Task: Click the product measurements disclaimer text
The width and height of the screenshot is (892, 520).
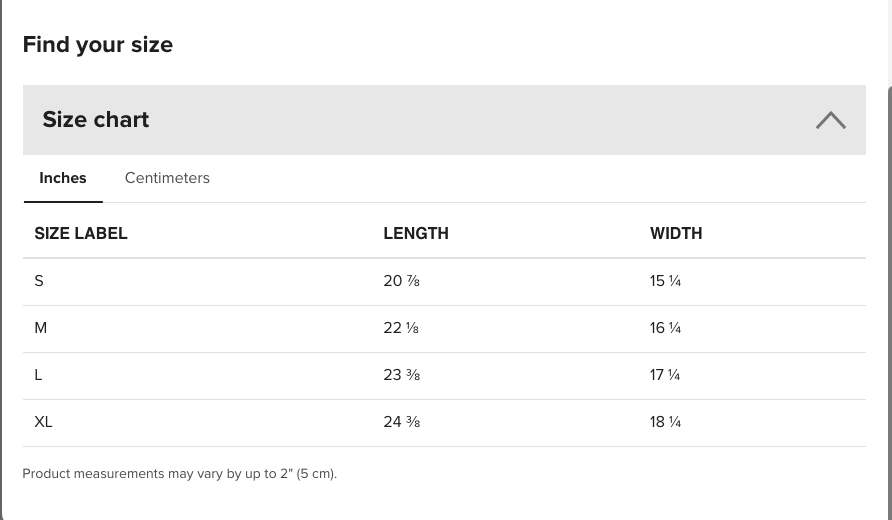Action: (180, 474)
